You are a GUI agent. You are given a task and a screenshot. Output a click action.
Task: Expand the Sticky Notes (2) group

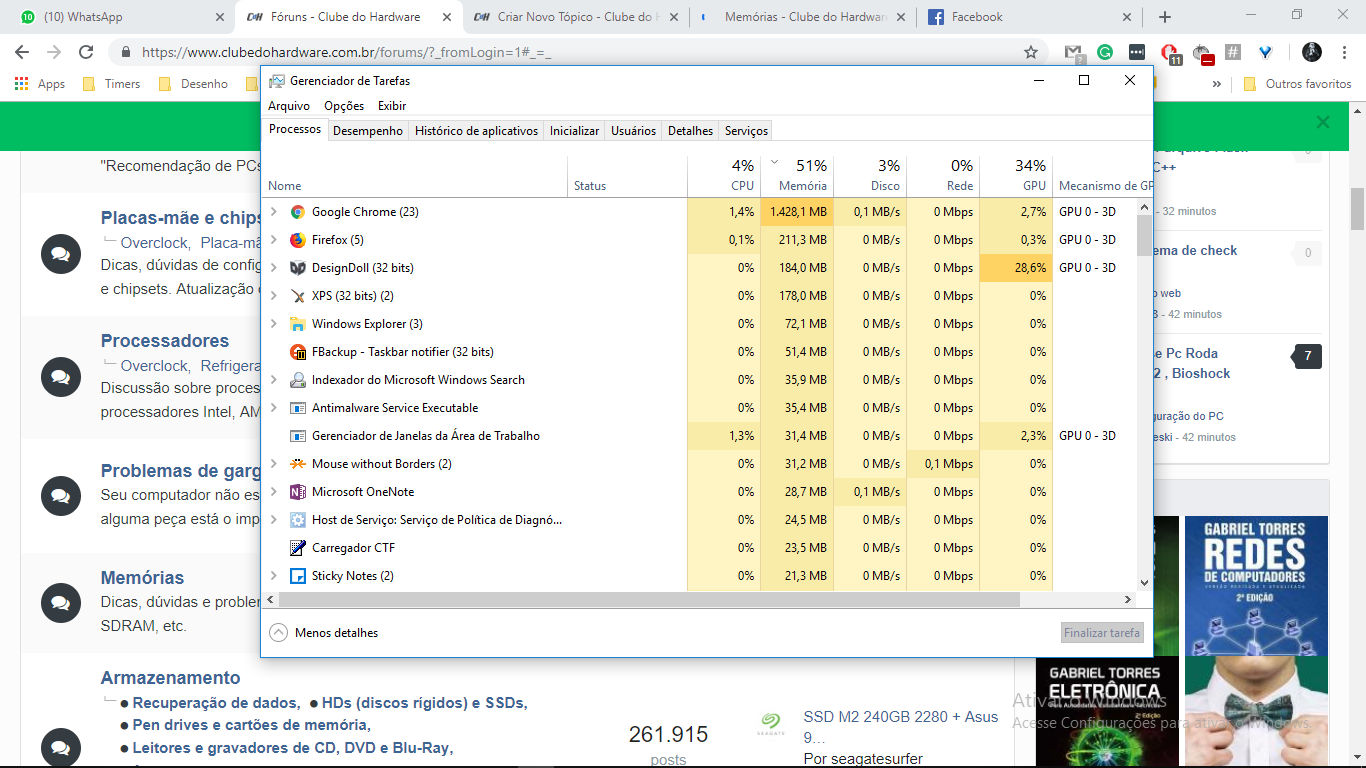tap(274, 576)
